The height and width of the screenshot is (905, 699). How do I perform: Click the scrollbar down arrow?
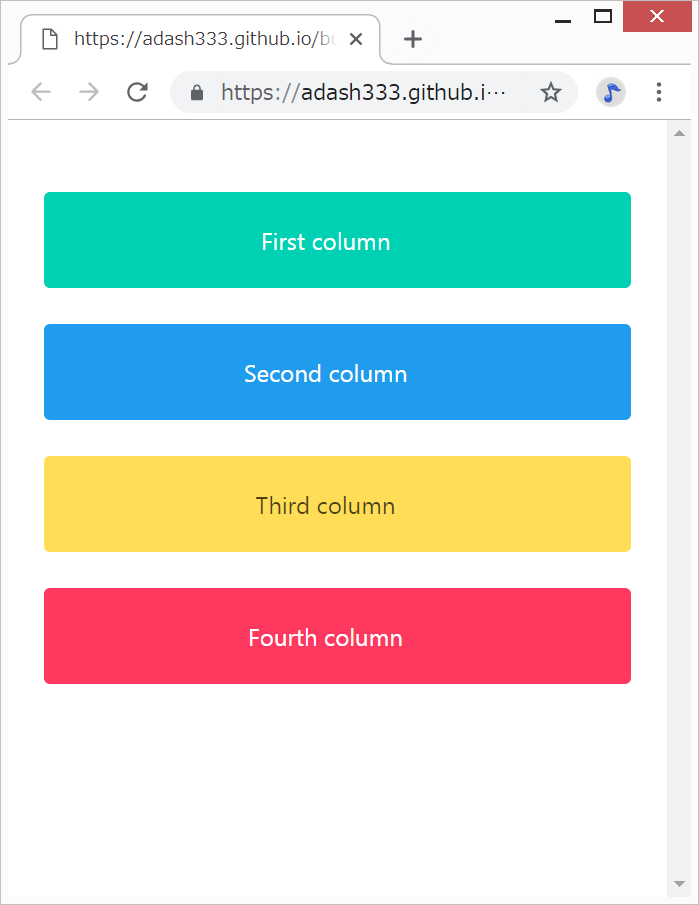(679, 884)
